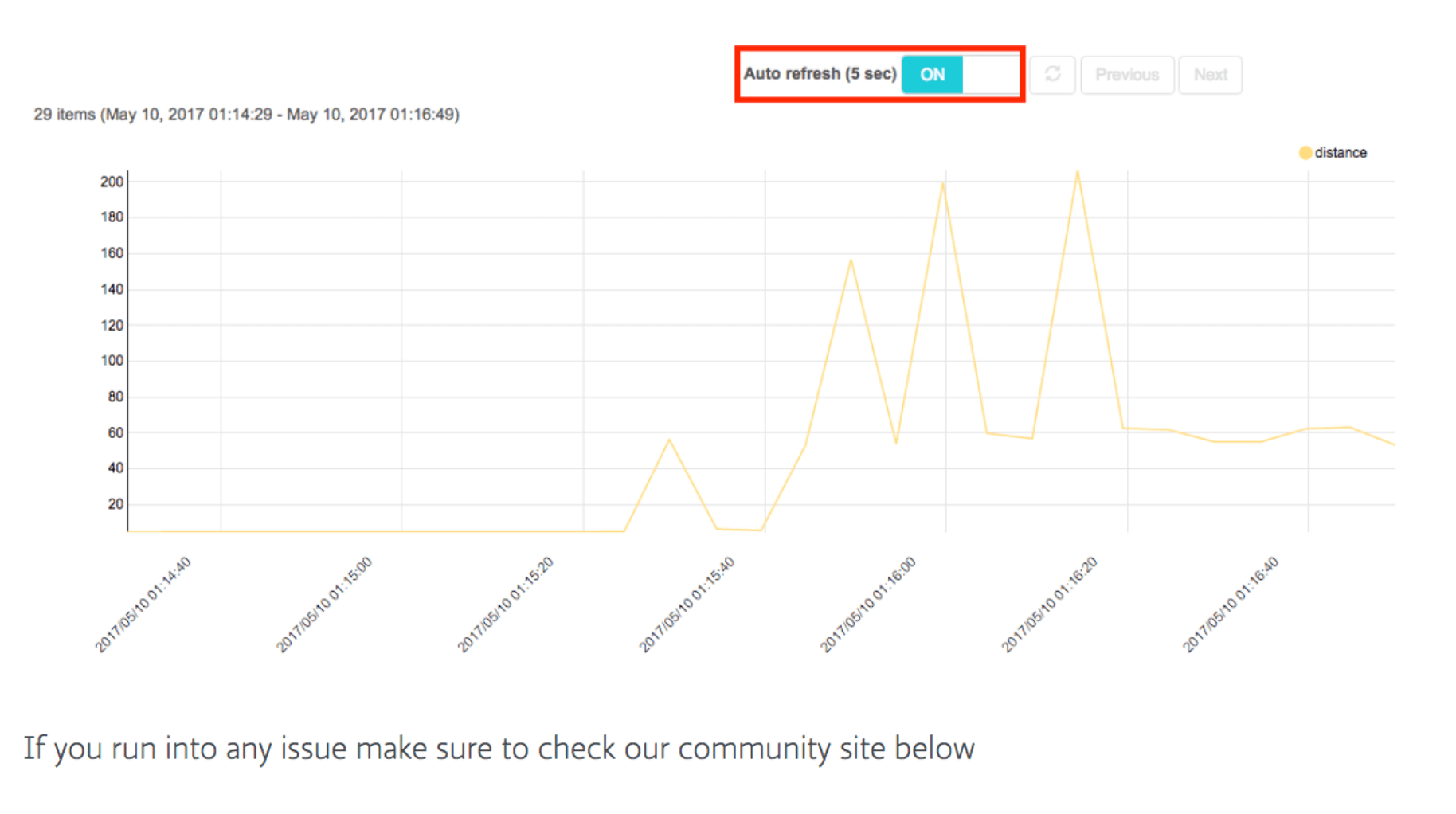The height and width of the screenshot is (814, 1456).
Task: Click the '29 items' time range label
Action: pos(247,114)
